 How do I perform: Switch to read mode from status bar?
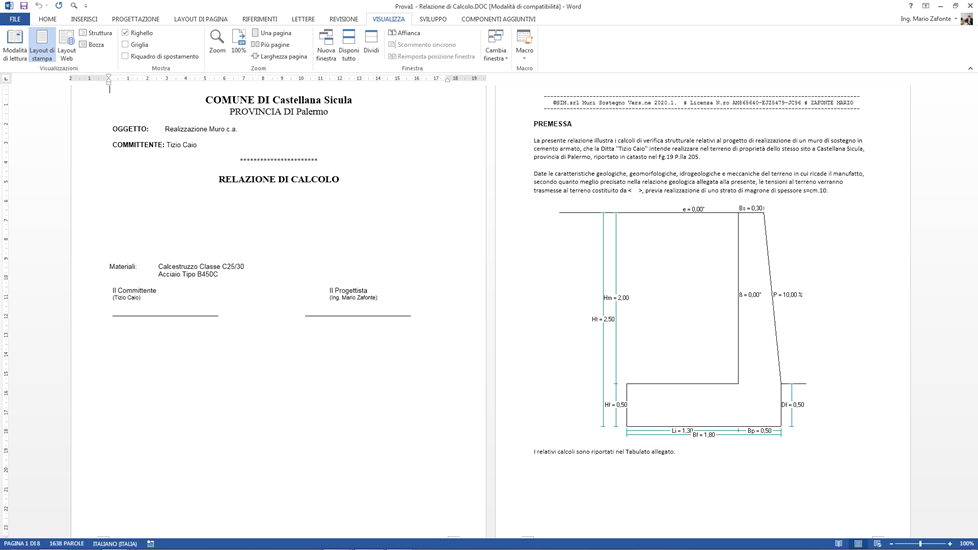tap(838, 544)
